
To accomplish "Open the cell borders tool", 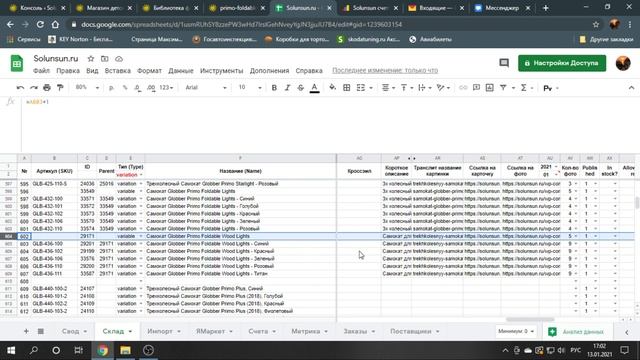I will 347,88.
